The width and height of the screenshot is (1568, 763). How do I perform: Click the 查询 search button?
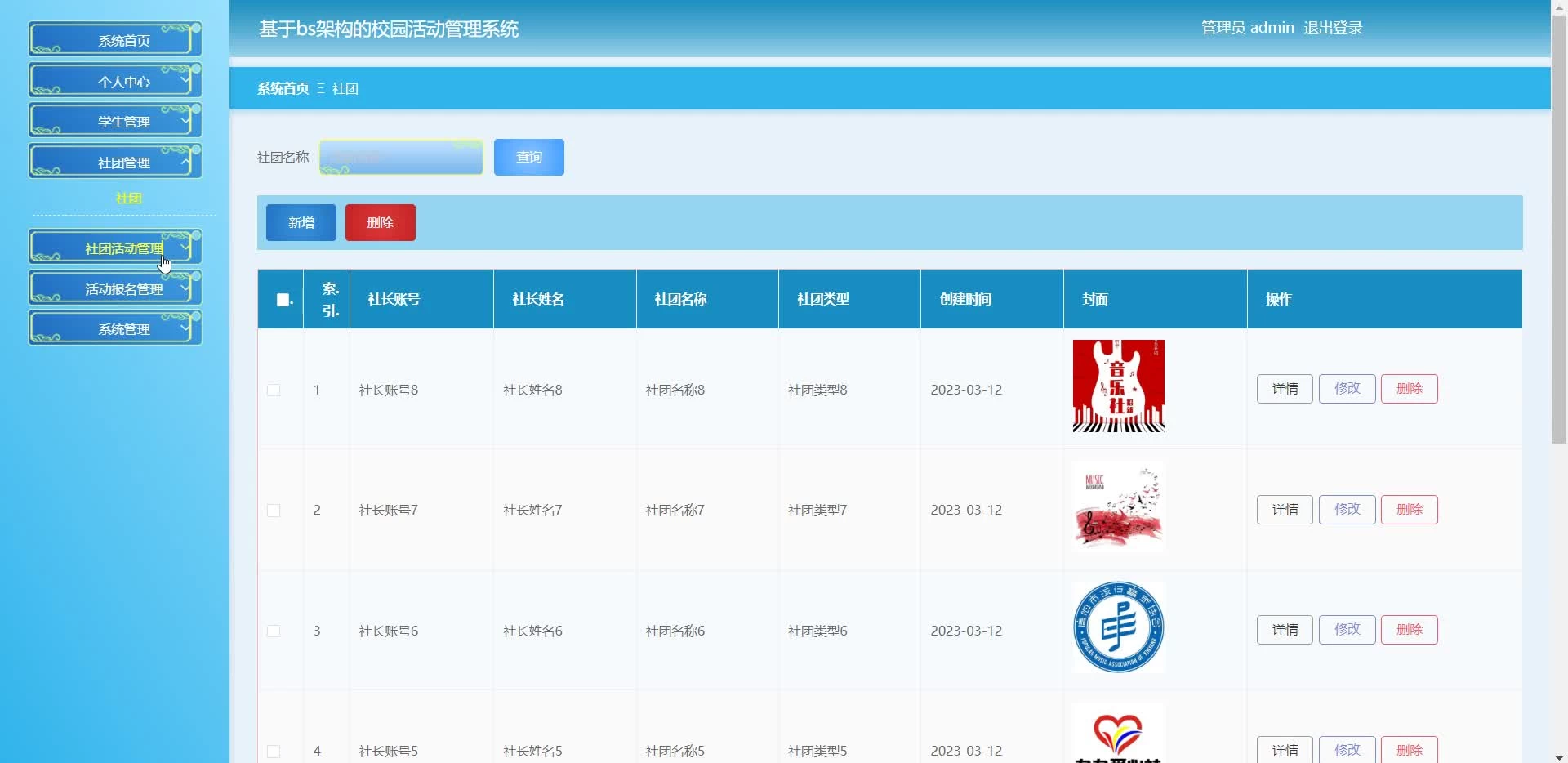pos(529,157)
